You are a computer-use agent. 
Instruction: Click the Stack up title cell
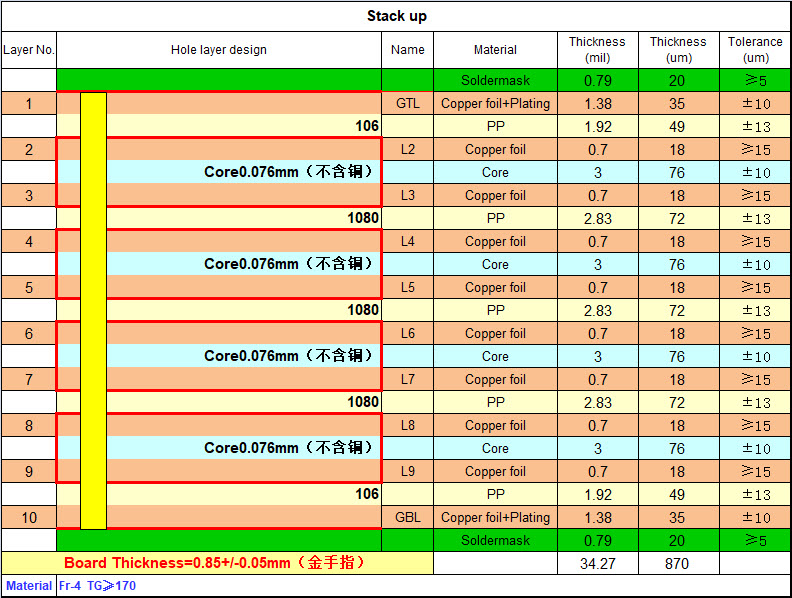click(x=397, y=16)
